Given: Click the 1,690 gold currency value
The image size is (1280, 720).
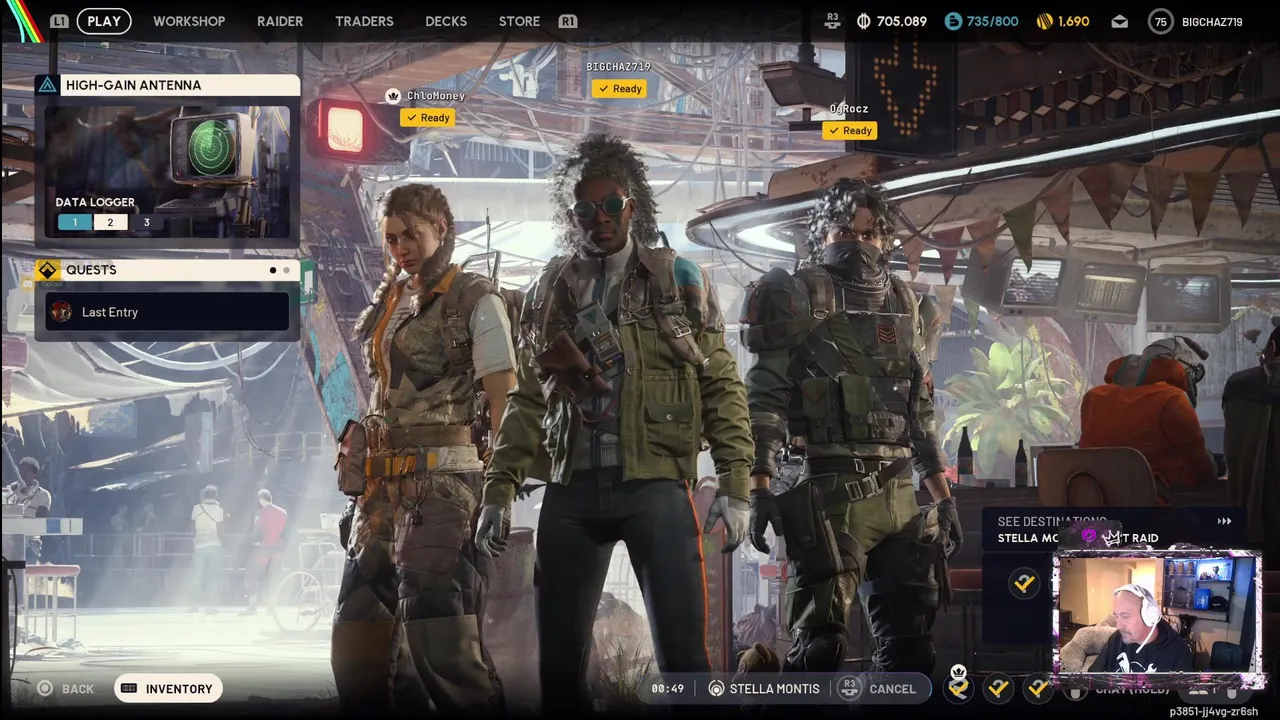Looking at the screenshot, I should coord(1073,21).
